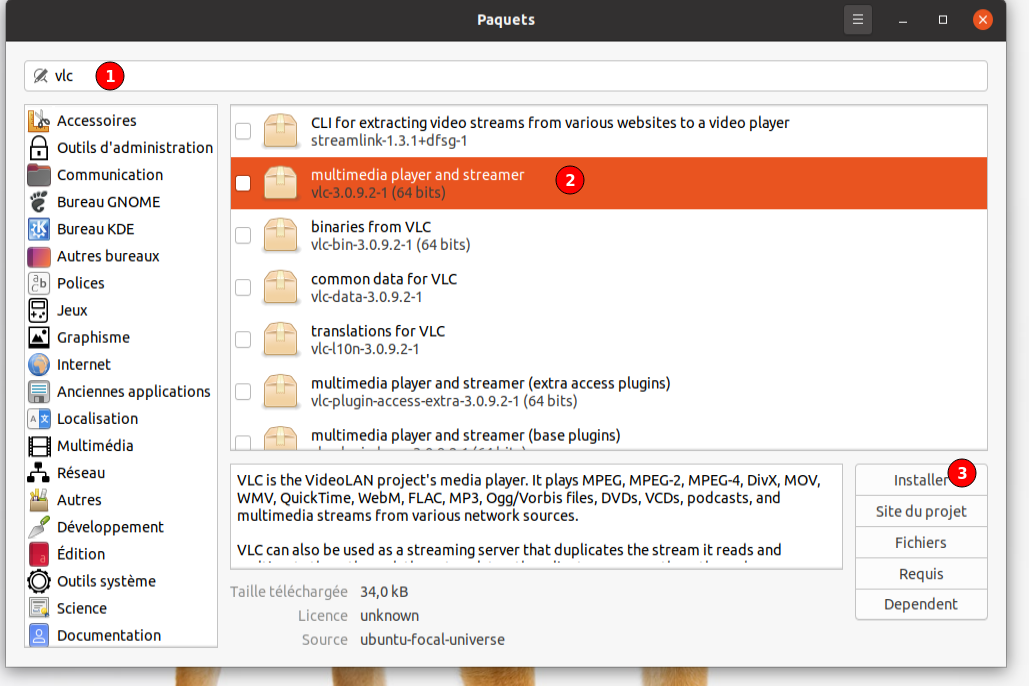This screenshot has width=1029, height=686.
Task: Click the package icon for streamlink
Action: tap(280, 131)
